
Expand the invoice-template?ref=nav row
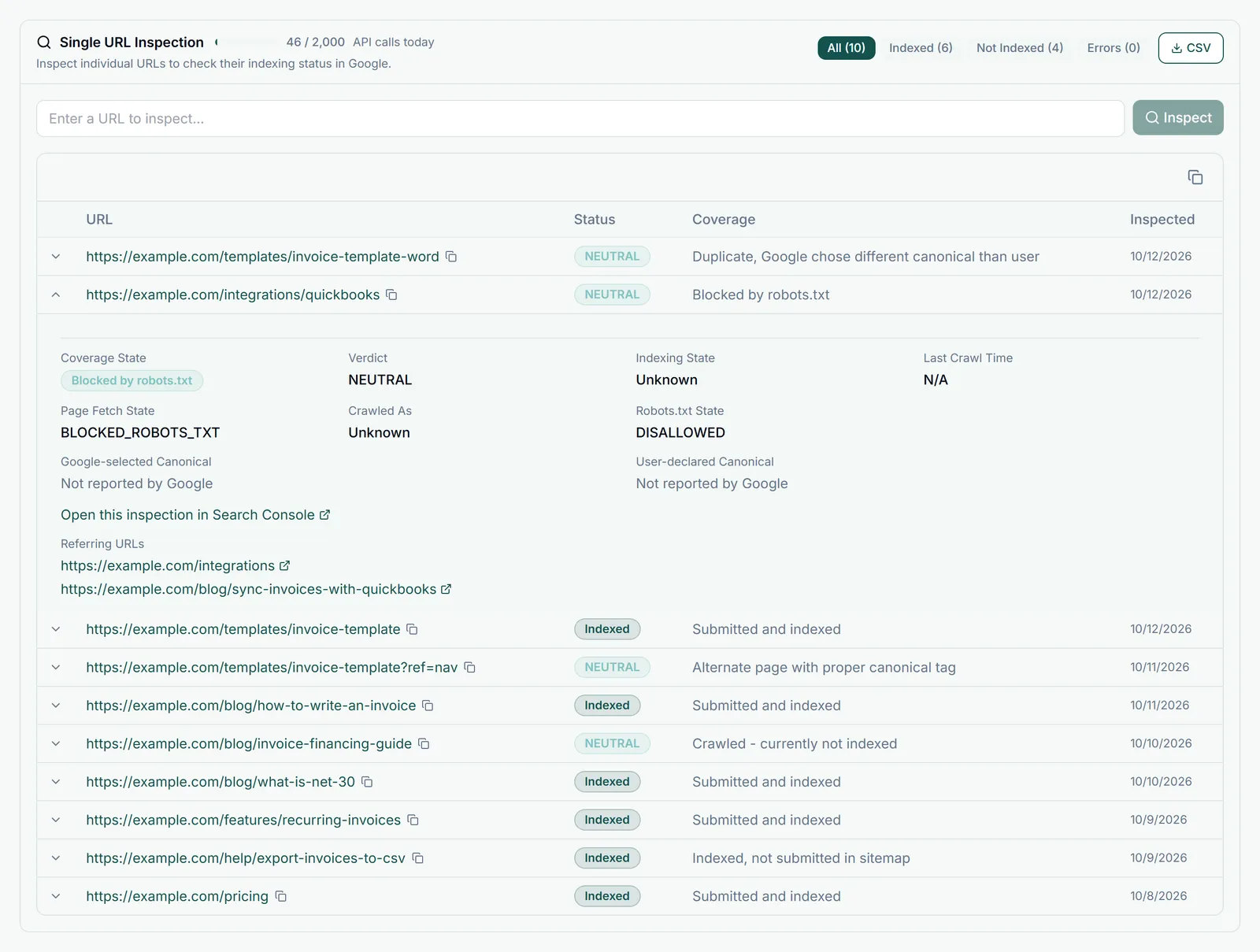click(56, 667)
